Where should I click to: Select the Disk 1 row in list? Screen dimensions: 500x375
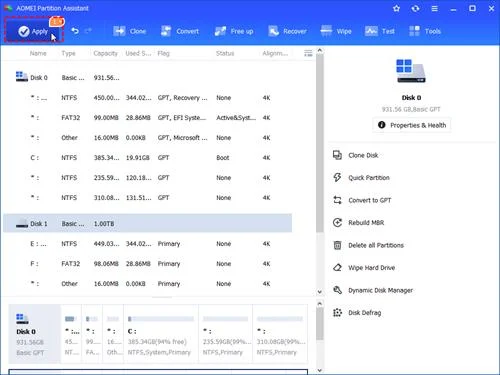(x=147, y=223)
